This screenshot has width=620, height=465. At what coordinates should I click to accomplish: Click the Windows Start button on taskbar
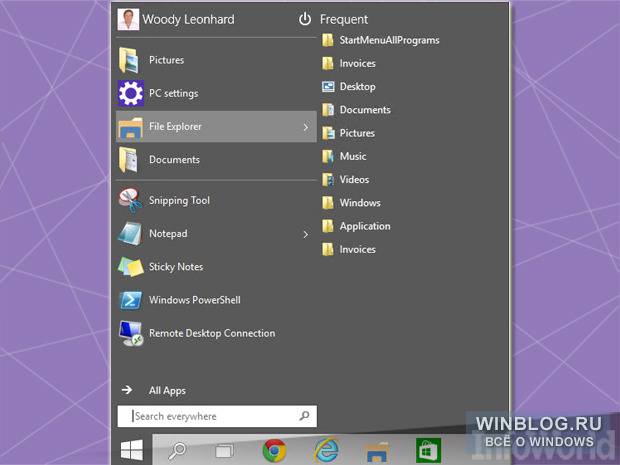pyautogui.click(x=132, y=450)
